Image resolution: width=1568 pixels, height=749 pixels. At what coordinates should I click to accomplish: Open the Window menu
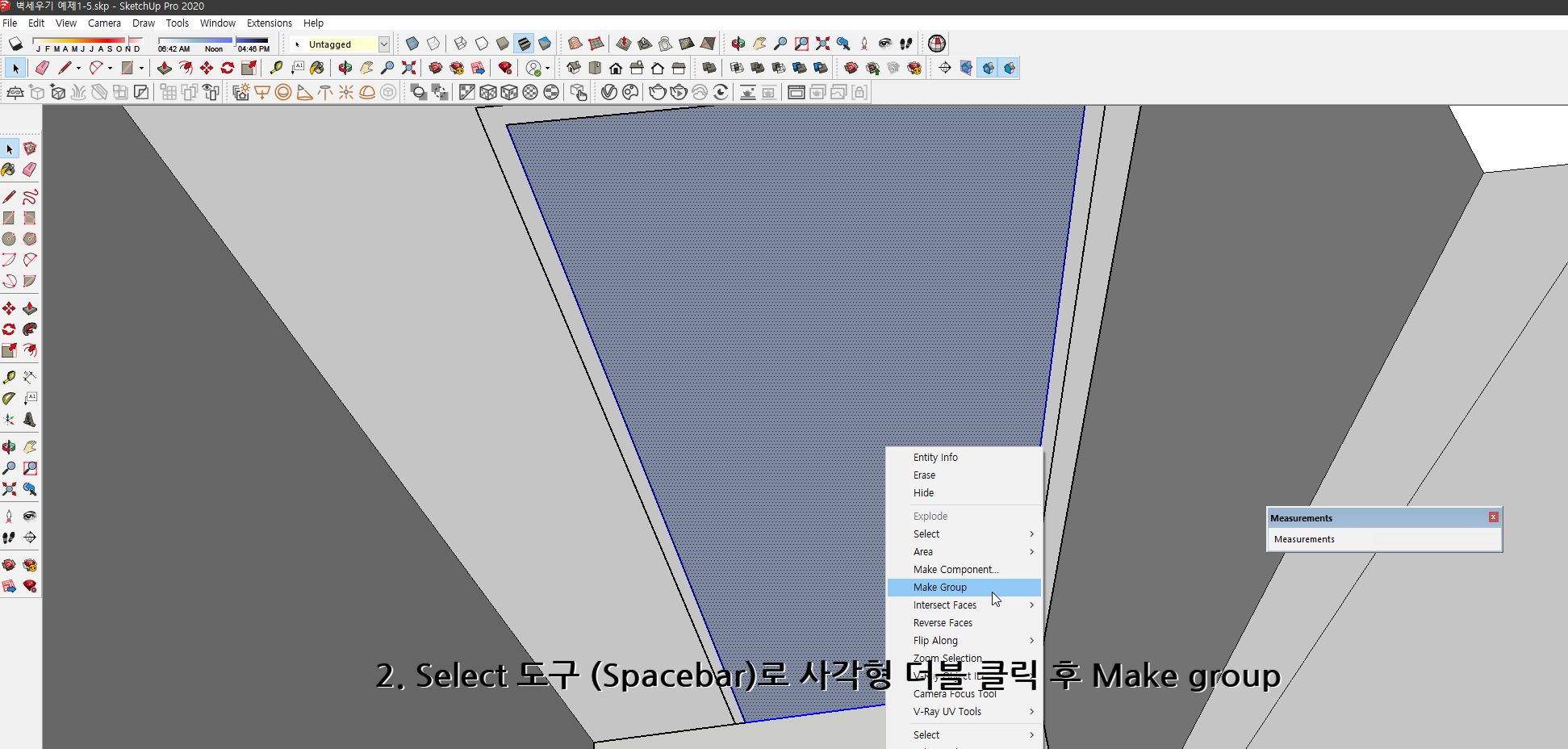click(218, 23)
